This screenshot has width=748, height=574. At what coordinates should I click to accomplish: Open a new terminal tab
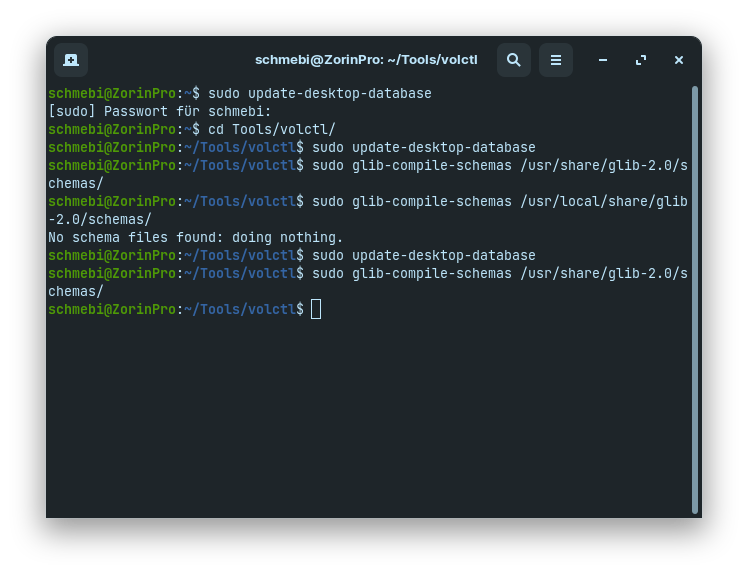click(x=71, y=60)
